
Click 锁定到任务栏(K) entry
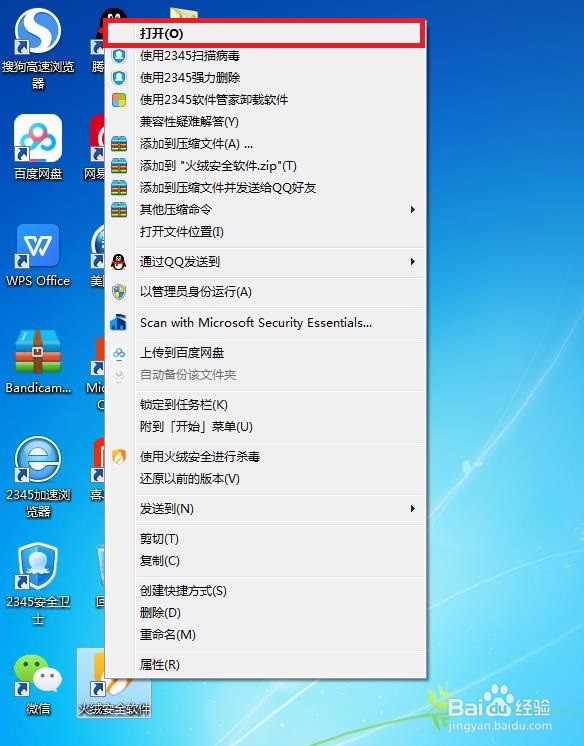(x=265, y=404)
